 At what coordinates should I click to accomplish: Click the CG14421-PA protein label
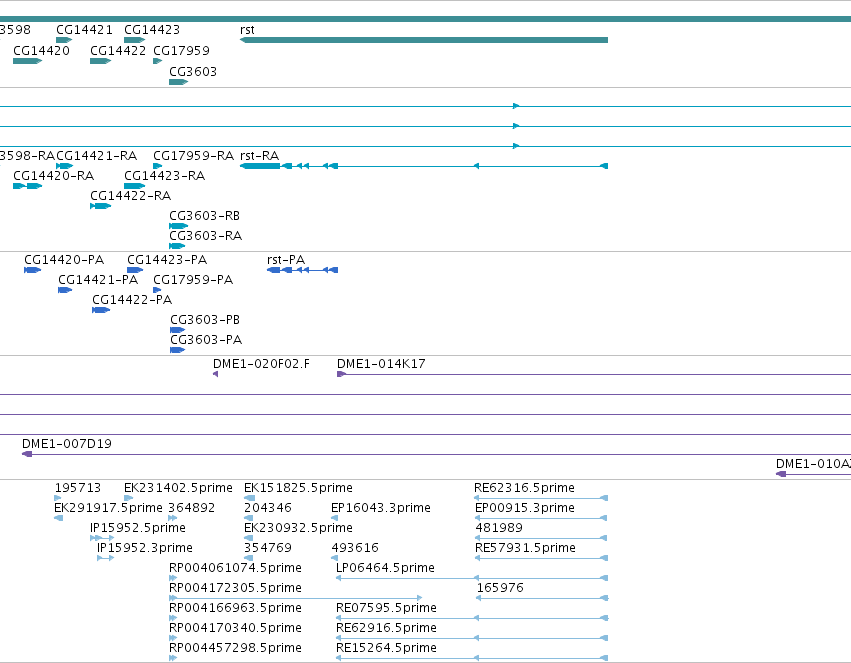[x=98, y=280]
